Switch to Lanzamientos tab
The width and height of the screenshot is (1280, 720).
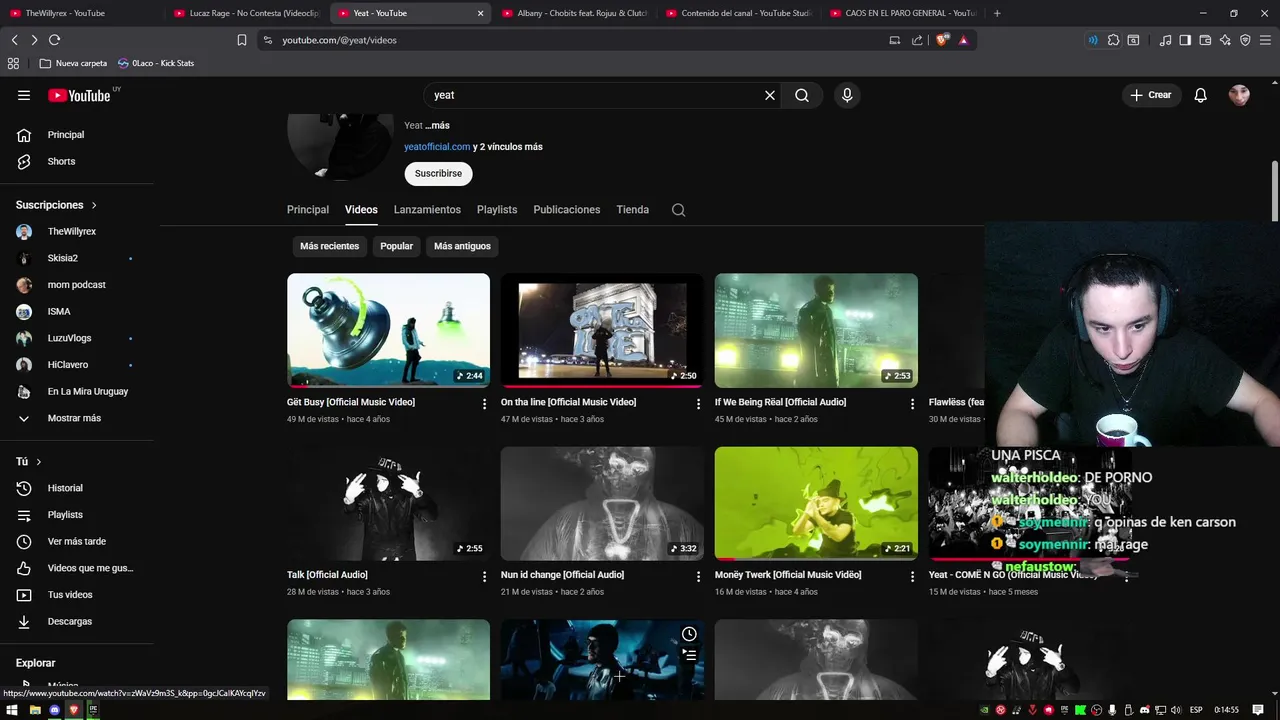point(427,210)
